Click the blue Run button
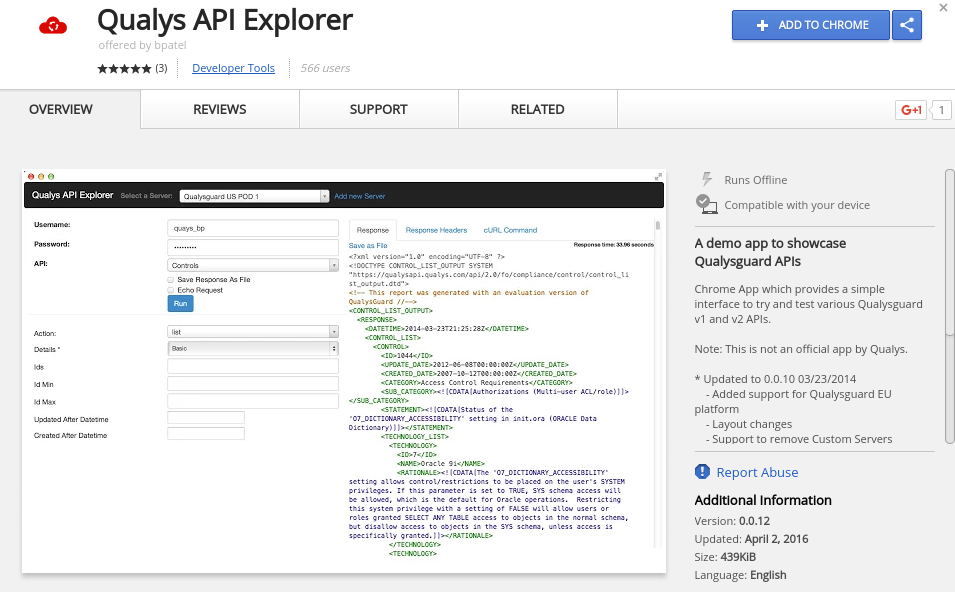This screenshot has width=955, height=592. click(x=180, y=303)
